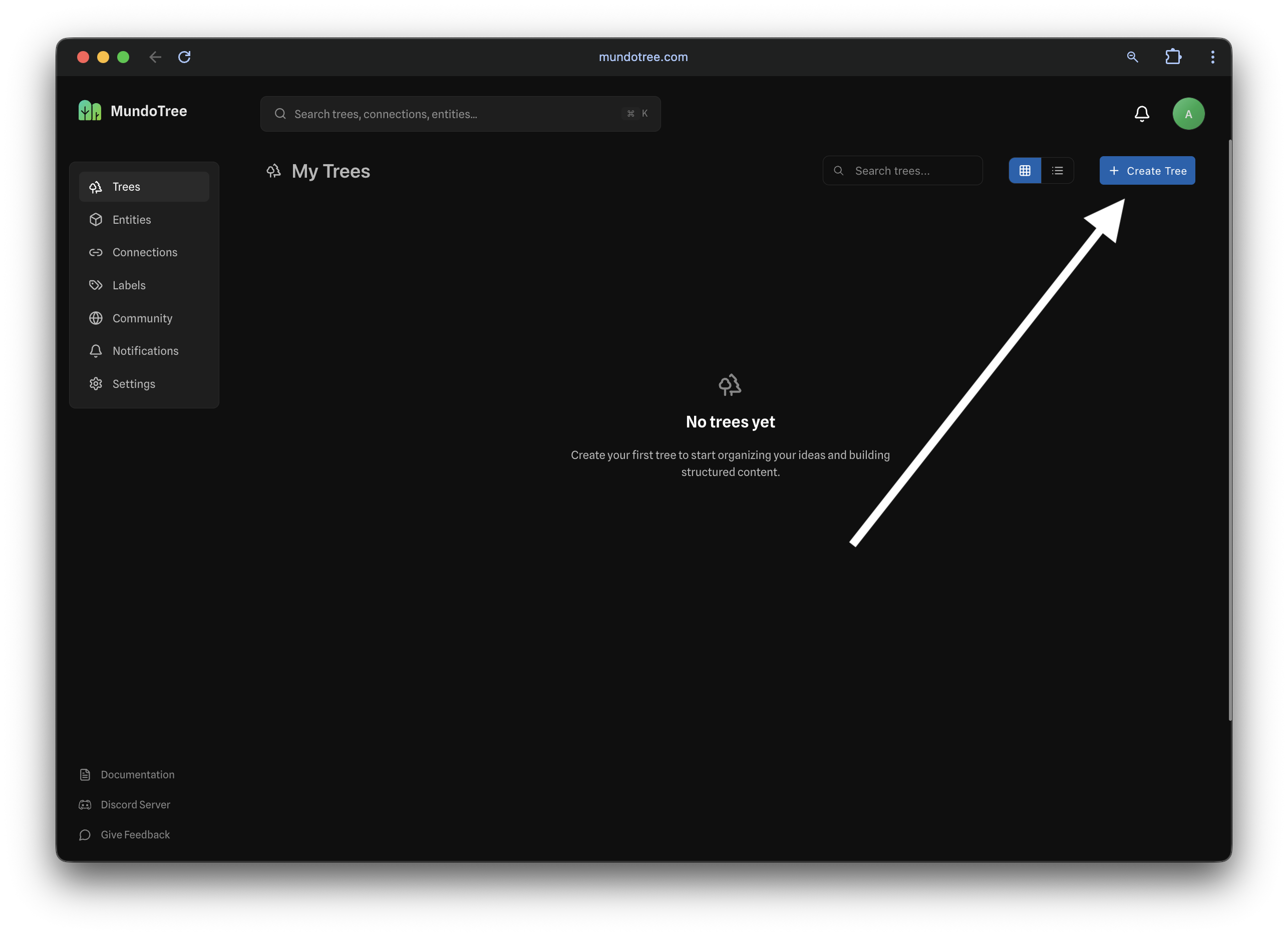Switch to grid view
The height and width of the screenshot is (936, 1288).
coord(1025,170)
